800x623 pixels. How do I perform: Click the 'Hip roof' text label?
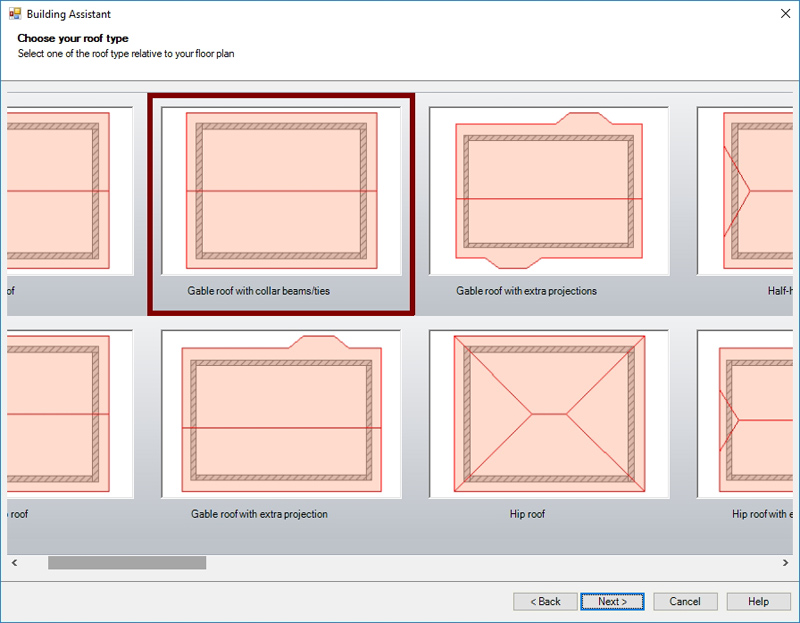(527, 514)
